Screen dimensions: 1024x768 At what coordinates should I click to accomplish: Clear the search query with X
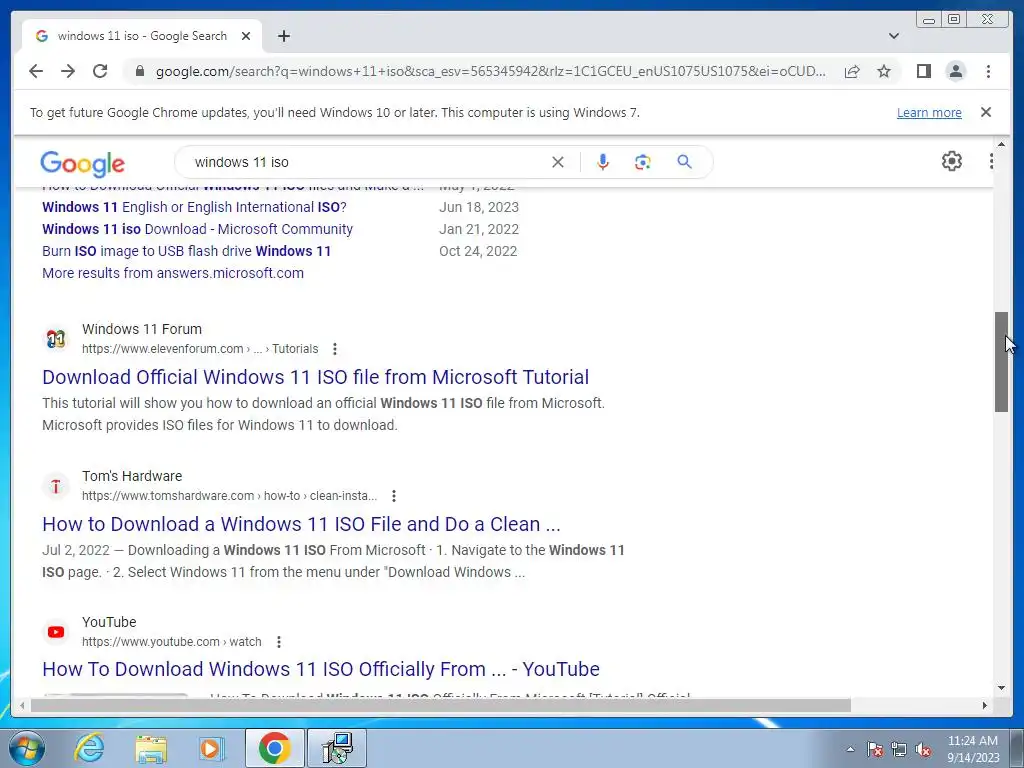point(558,162)
